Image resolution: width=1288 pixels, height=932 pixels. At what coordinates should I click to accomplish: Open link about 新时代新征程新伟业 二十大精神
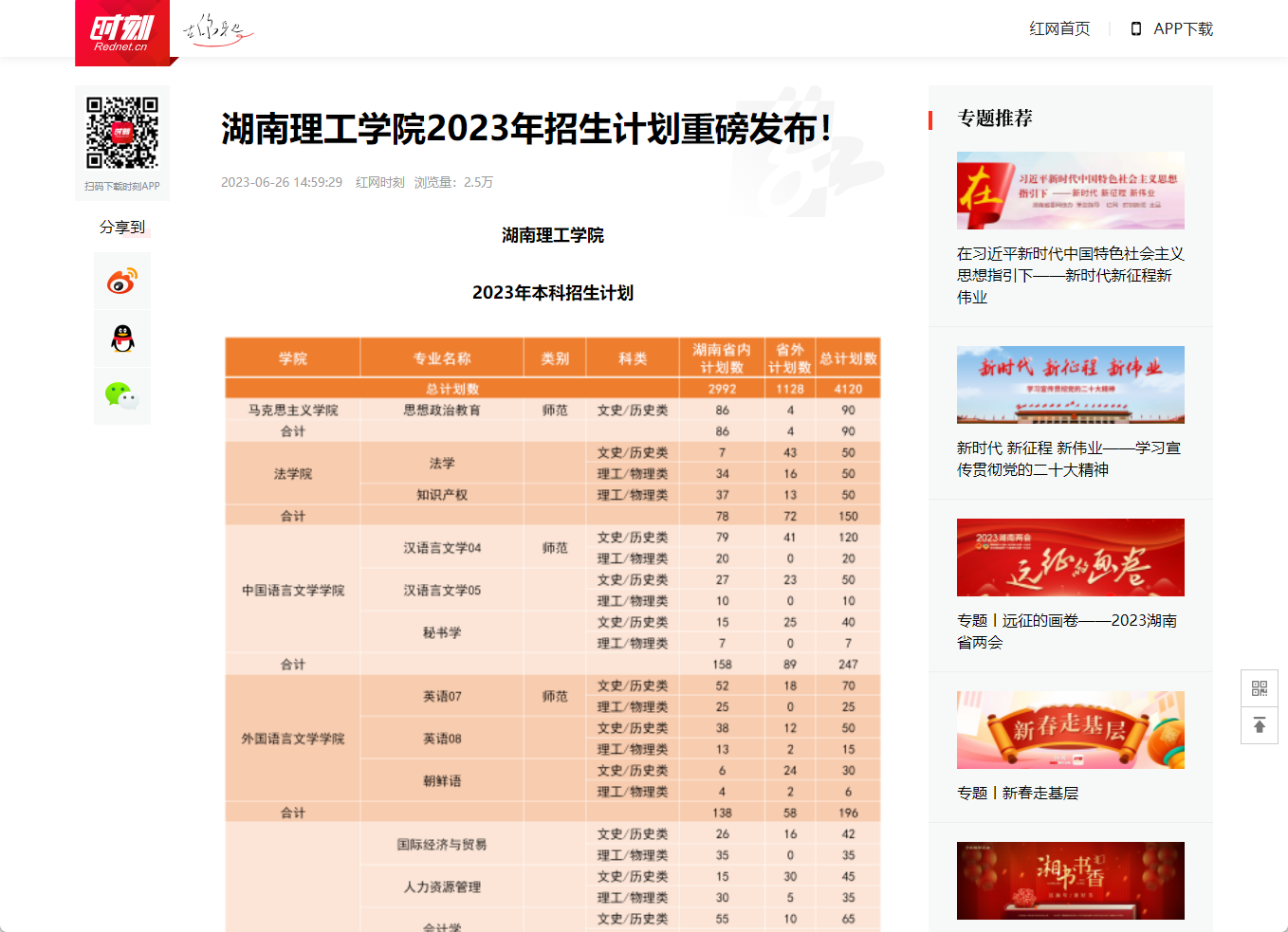(x=1069, y=459)
